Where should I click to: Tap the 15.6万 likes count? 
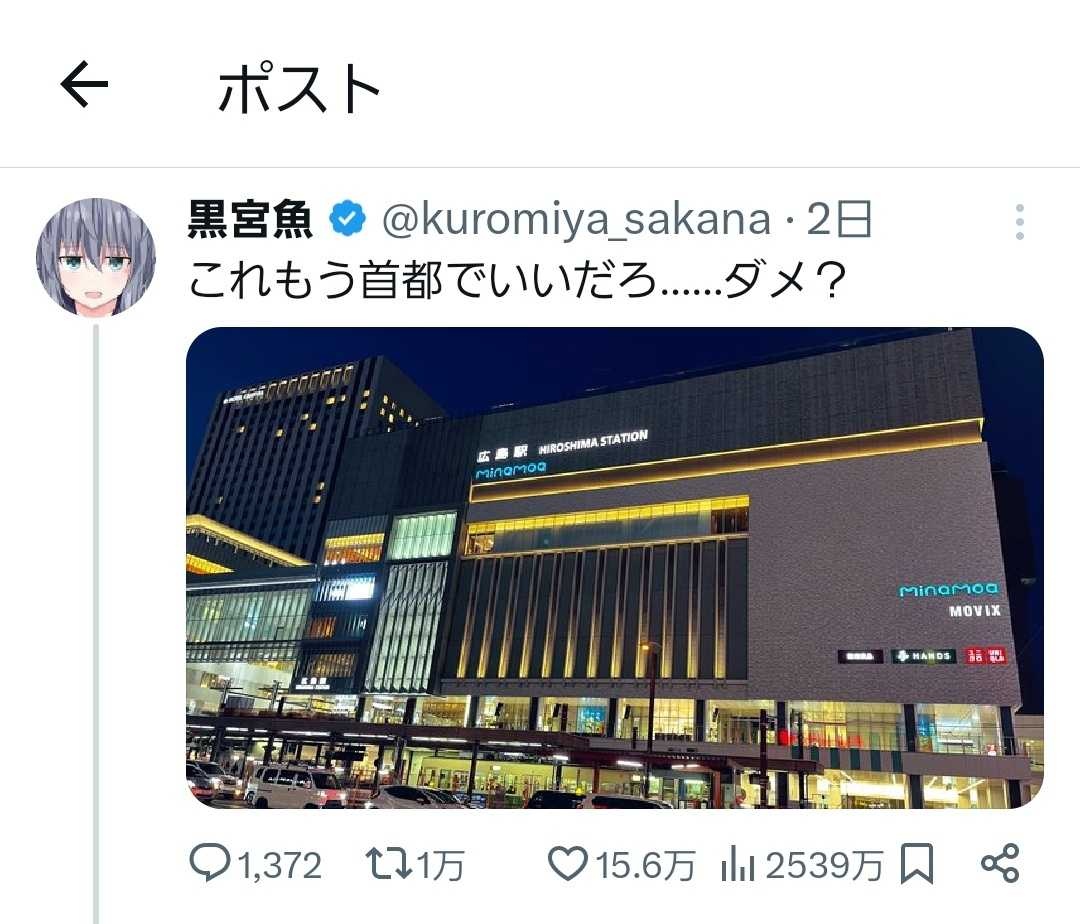(x=645, y=865)
